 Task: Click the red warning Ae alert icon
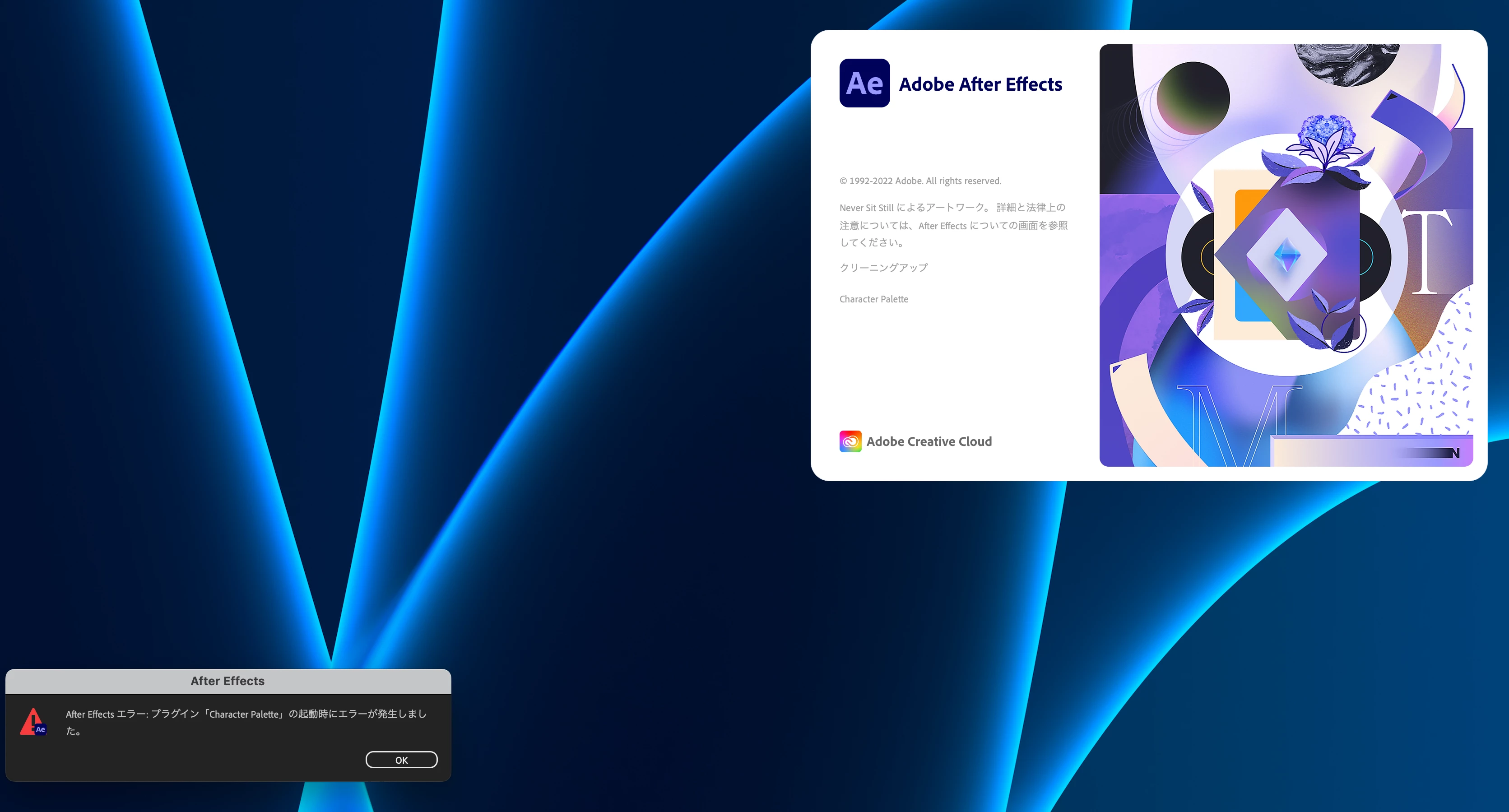tap(33, 722)
